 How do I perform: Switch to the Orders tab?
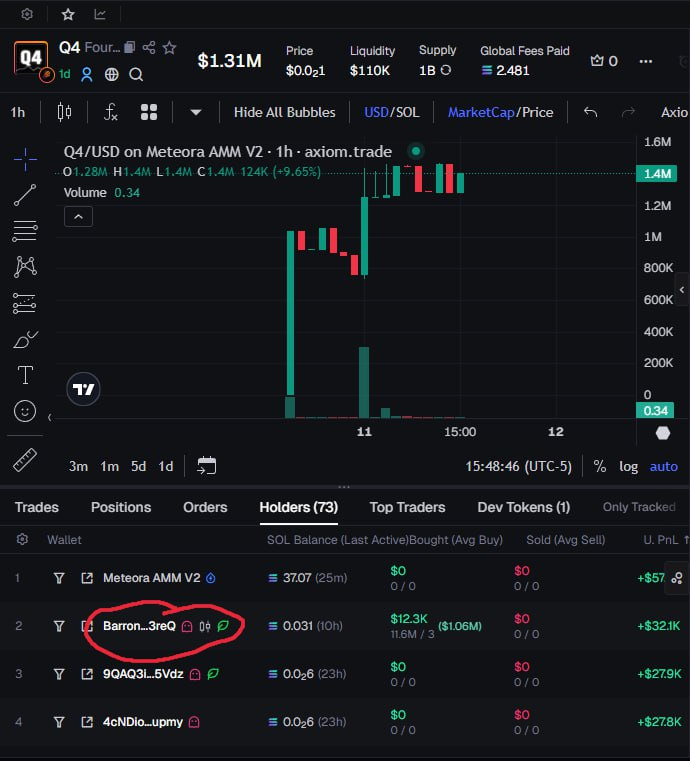point(205,507)
